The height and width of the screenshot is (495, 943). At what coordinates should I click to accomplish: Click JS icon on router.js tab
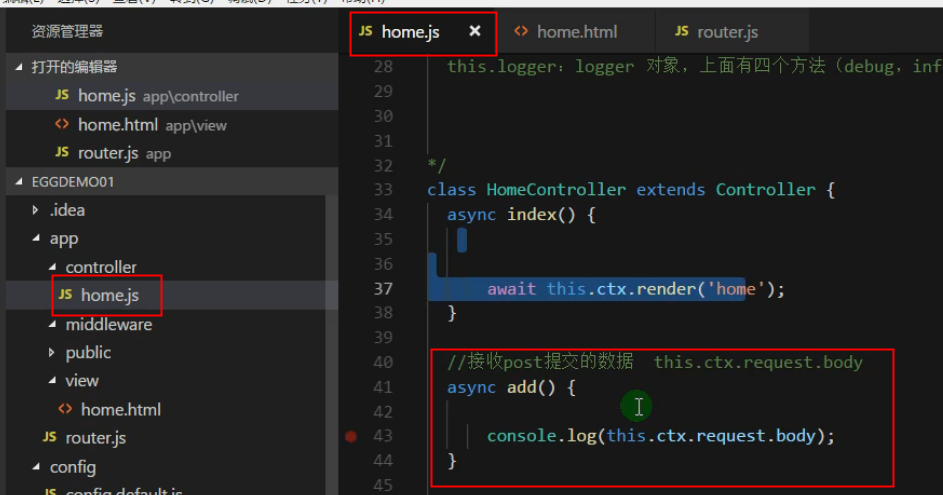pyautogui.click(x=681, y=31)
